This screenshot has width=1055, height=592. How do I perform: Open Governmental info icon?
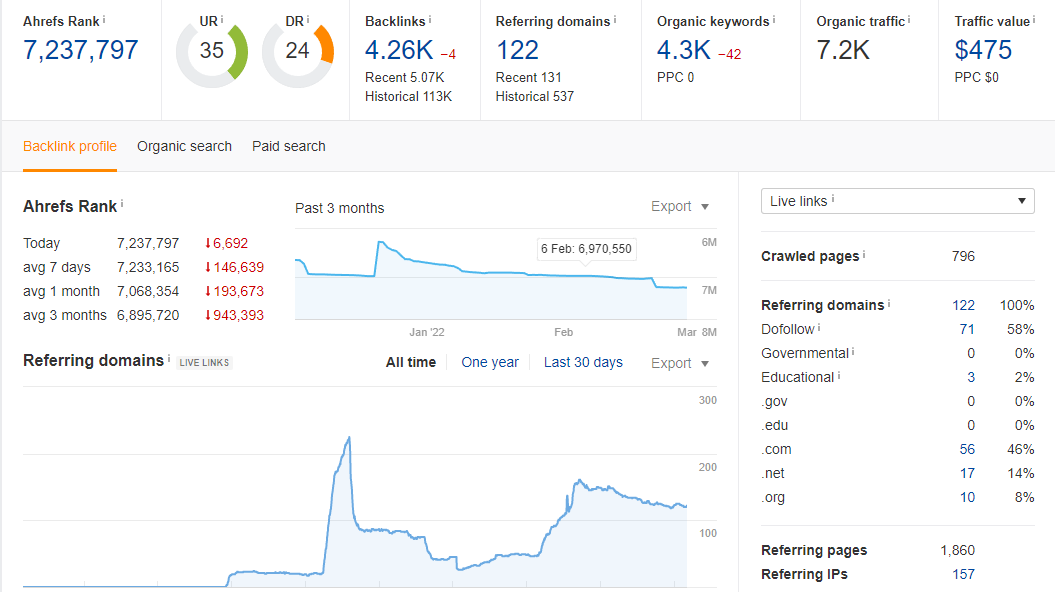853,351
